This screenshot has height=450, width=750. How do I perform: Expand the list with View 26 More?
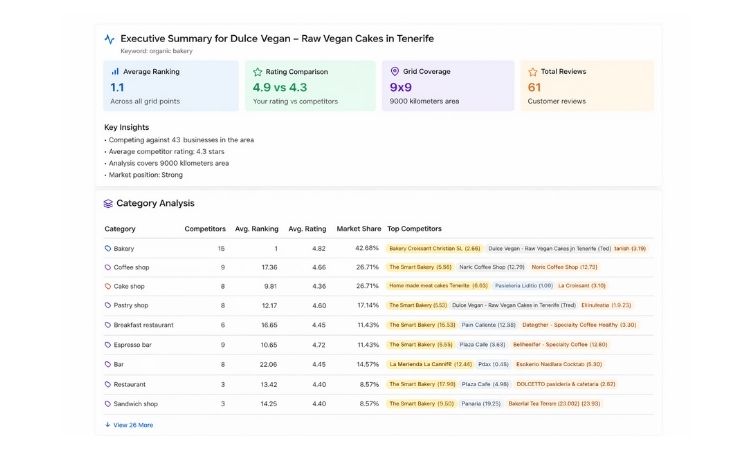pos(133,425)
